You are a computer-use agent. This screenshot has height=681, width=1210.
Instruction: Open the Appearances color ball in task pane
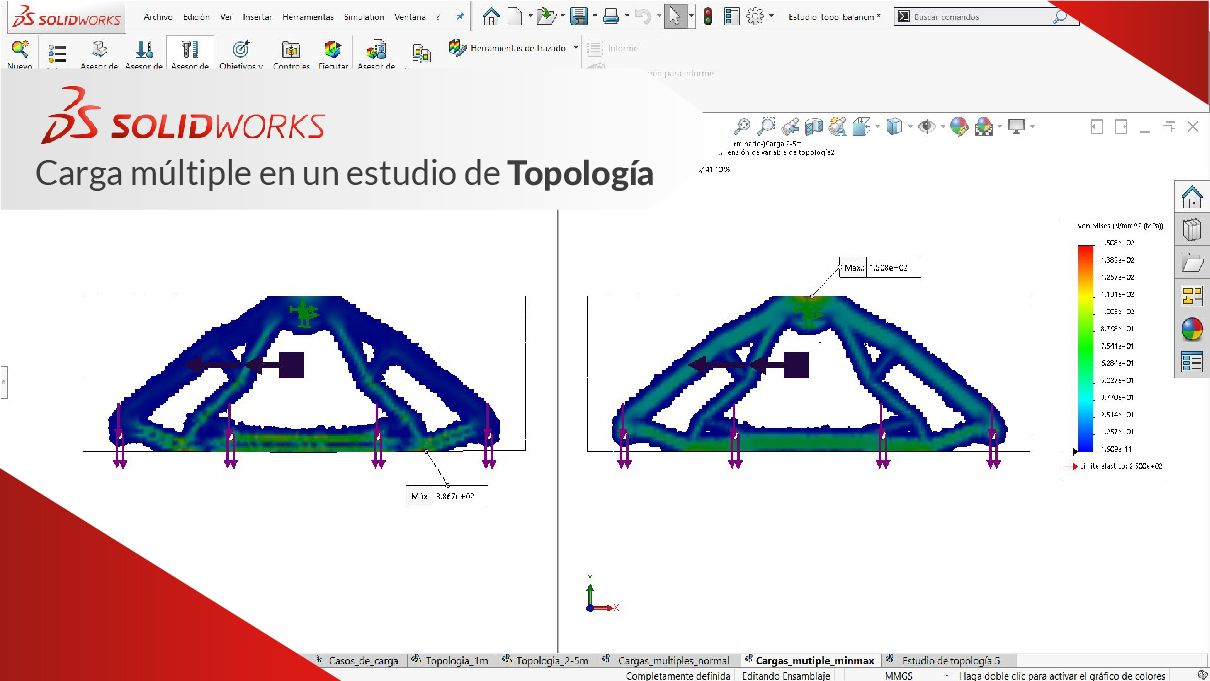tap(1191, 328)
